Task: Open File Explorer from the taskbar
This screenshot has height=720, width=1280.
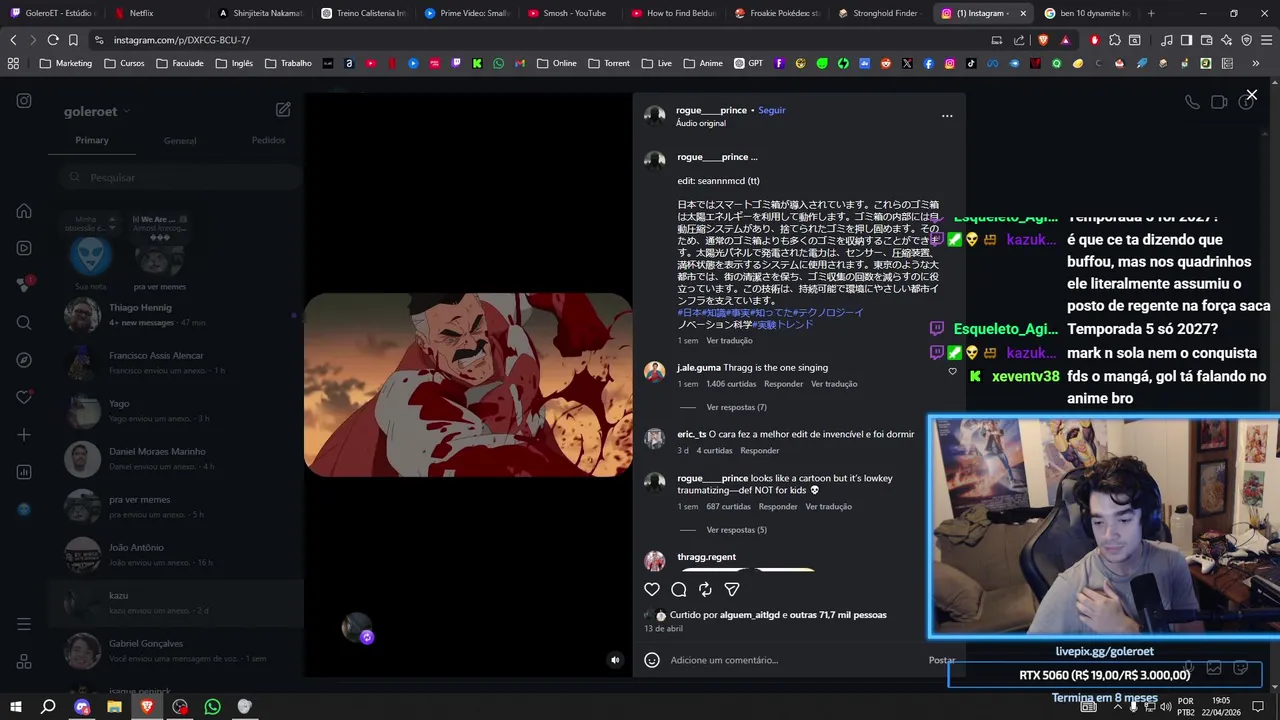Action: click(114, 707)
